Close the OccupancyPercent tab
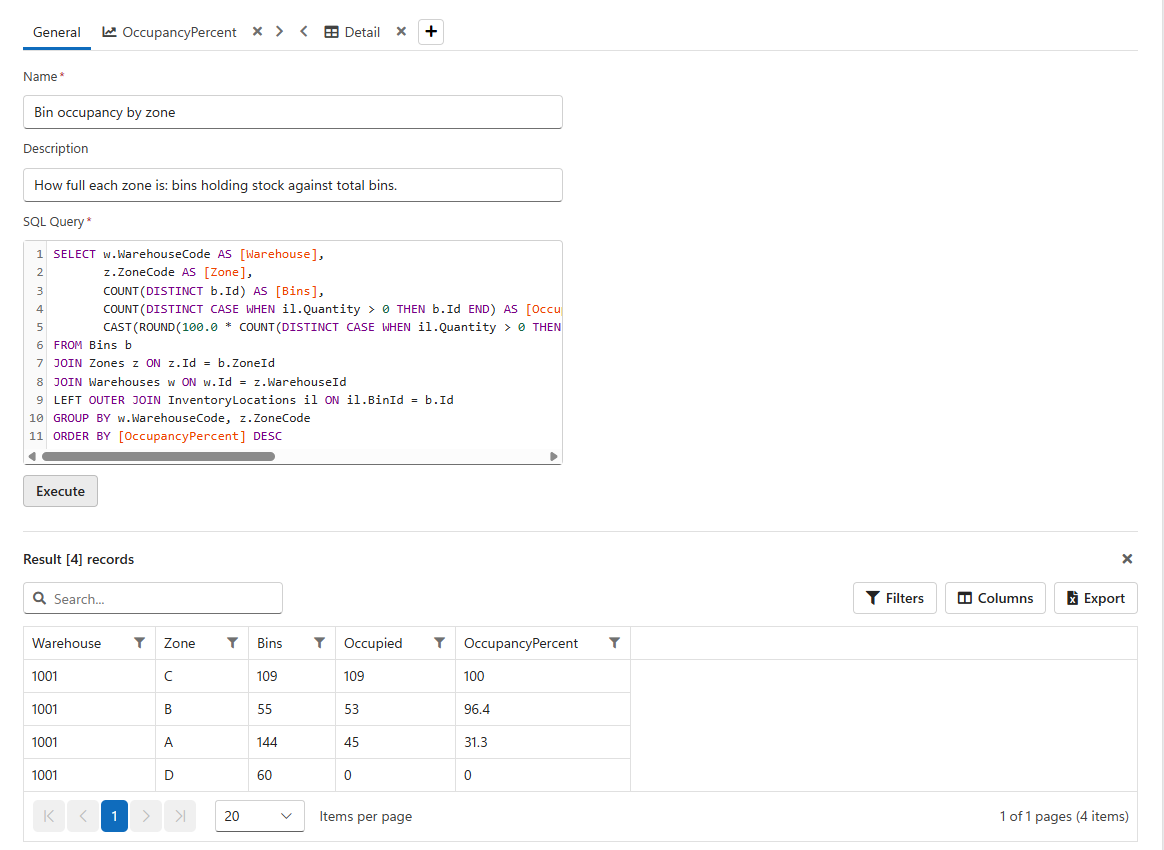 [x=257, y=31]
